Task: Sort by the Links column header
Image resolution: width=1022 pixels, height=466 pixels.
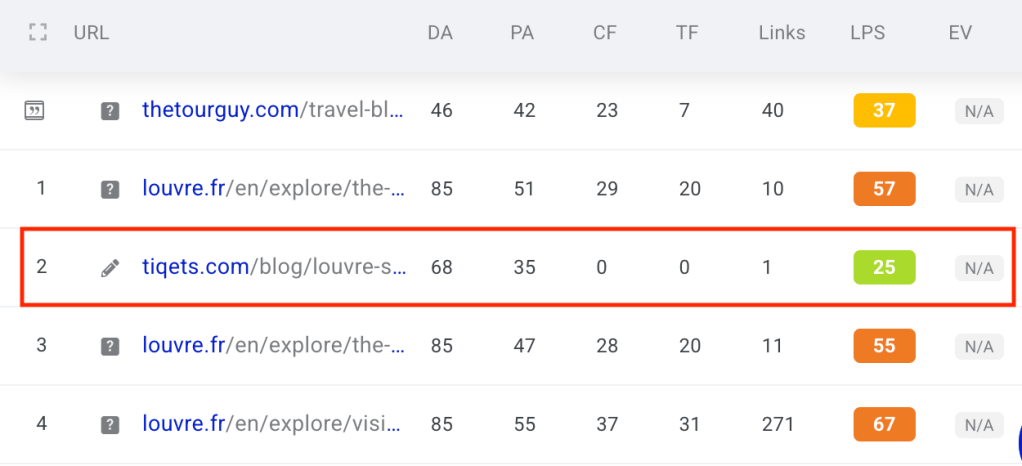Action: 781,33
